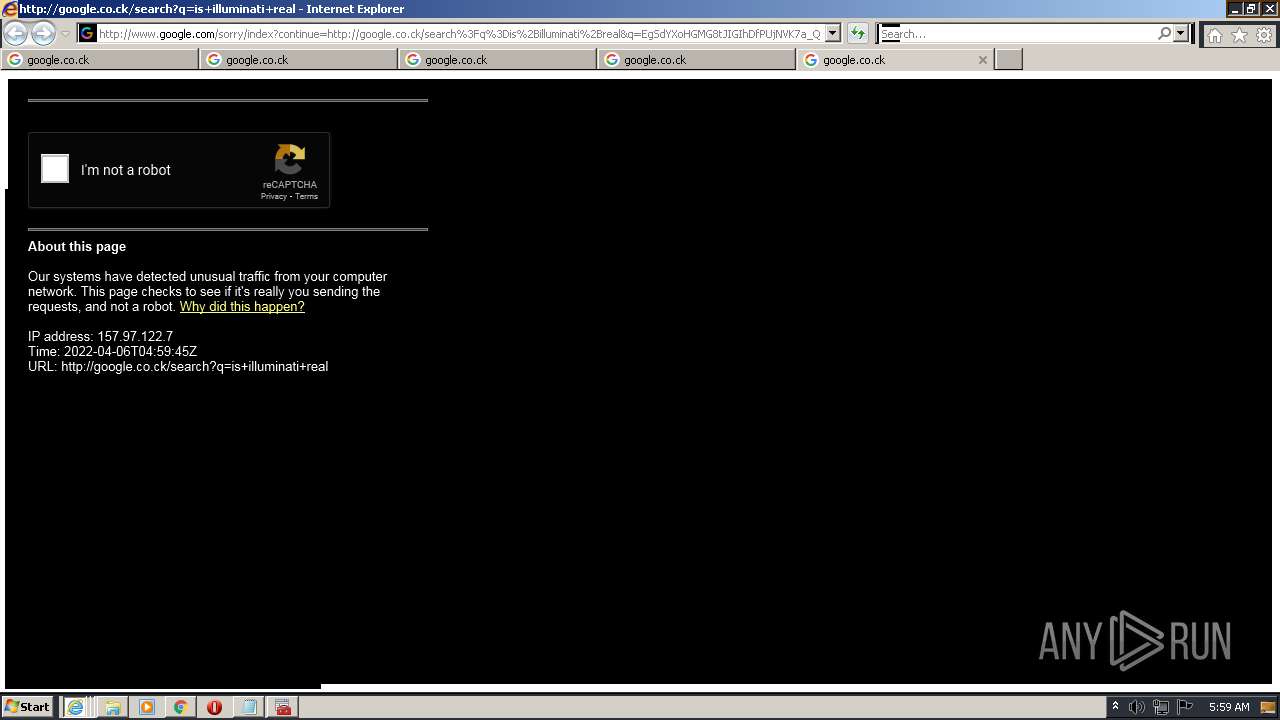Switch to the third google.co.ck tab
Viewport: 1280px width, 720px height.
pyautogui.click(x=498, y=60)
